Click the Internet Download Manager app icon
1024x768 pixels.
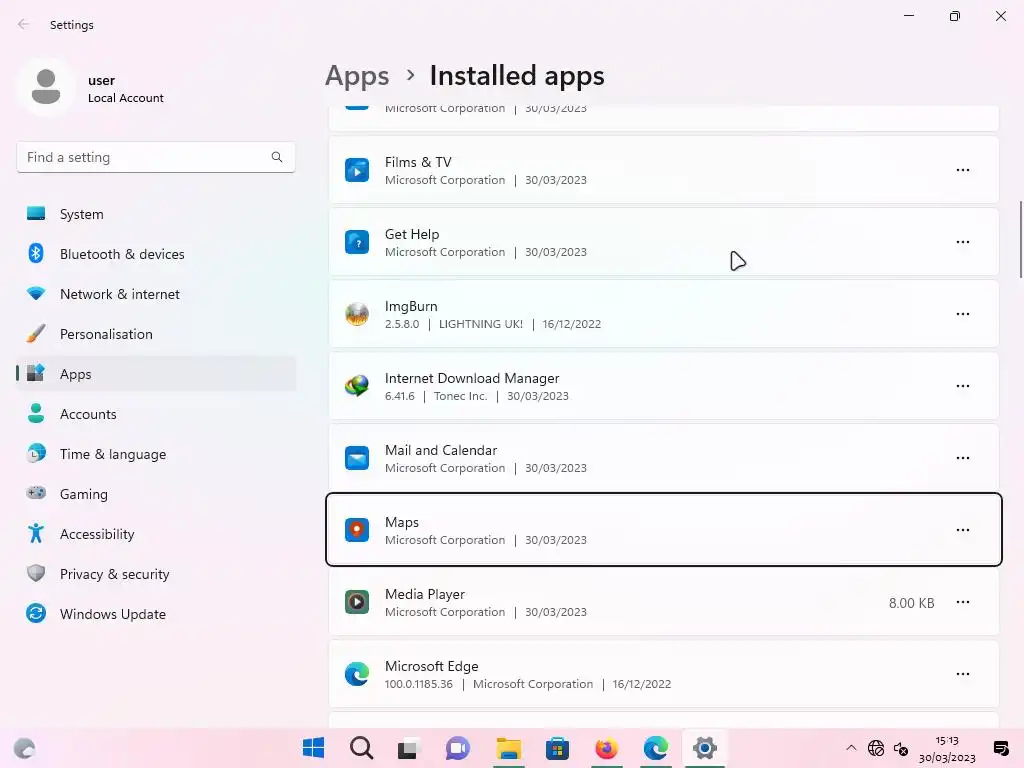357,386
